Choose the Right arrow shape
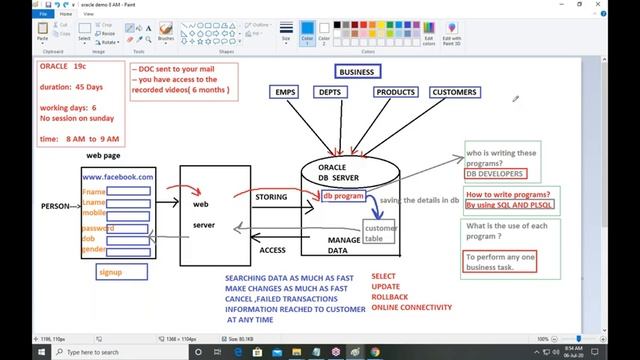Screen dimensions: 640x360 216,33
